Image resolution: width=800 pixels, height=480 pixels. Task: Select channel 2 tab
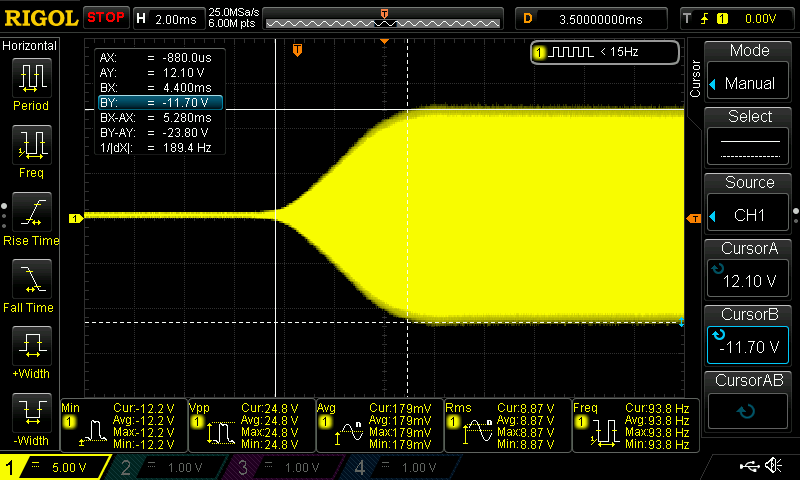(166, 467)
